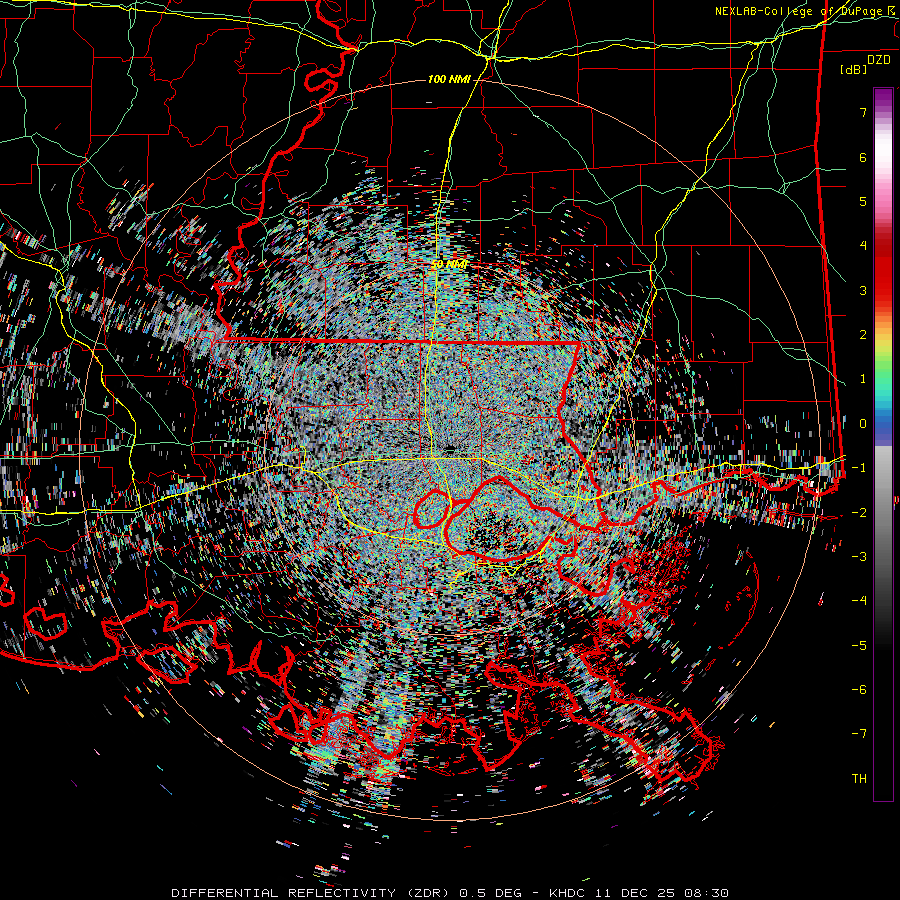Click the "DZD" legend header

879,60
